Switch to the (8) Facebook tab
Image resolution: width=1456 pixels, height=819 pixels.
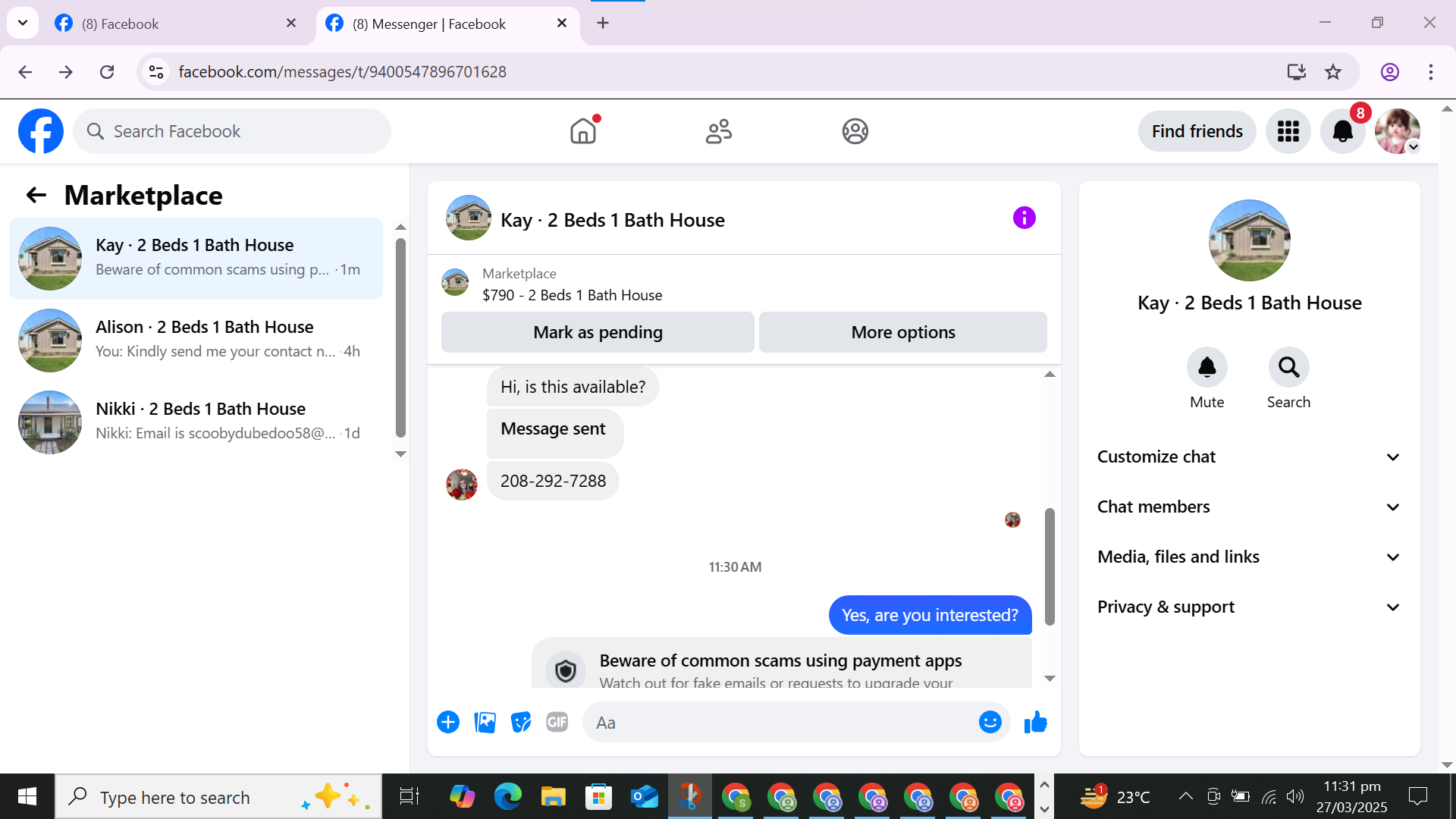tap(177, 24)
